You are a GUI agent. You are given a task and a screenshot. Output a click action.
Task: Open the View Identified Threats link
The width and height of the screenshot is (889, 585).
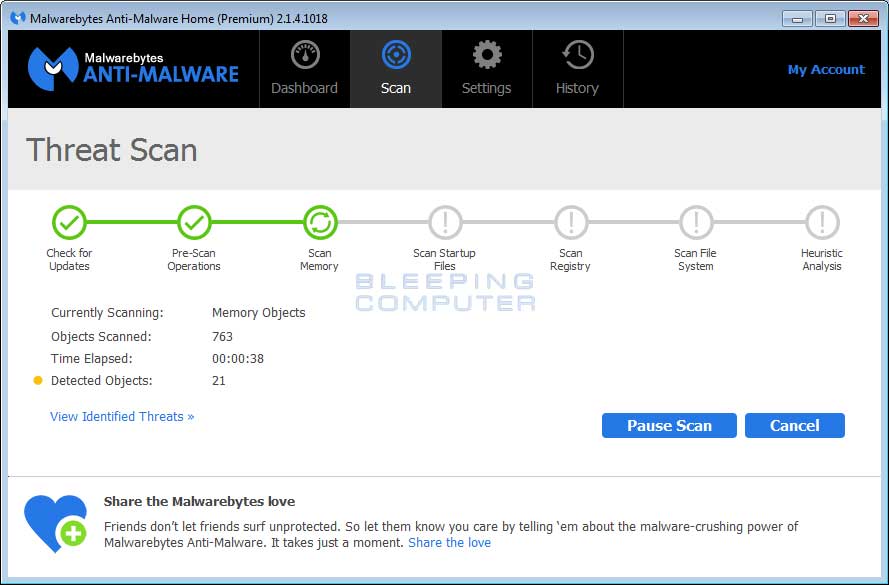tap(122, 416)
